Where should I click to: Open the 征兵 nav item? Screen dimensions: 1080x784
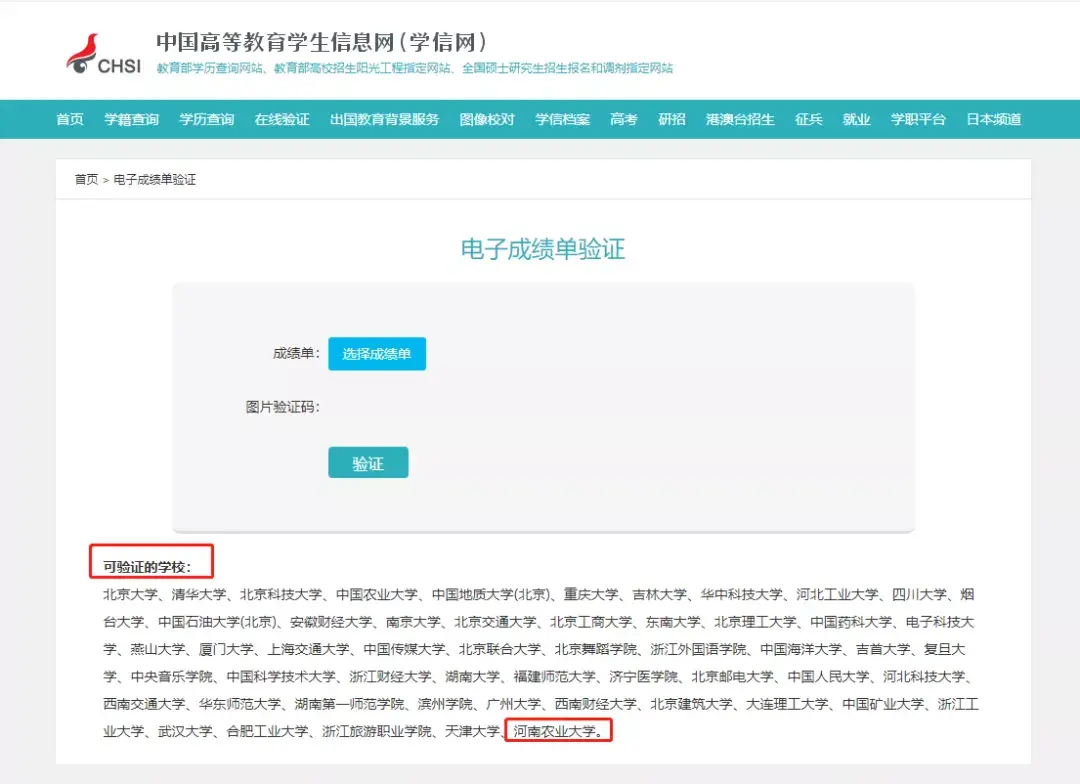pos(809,119)
